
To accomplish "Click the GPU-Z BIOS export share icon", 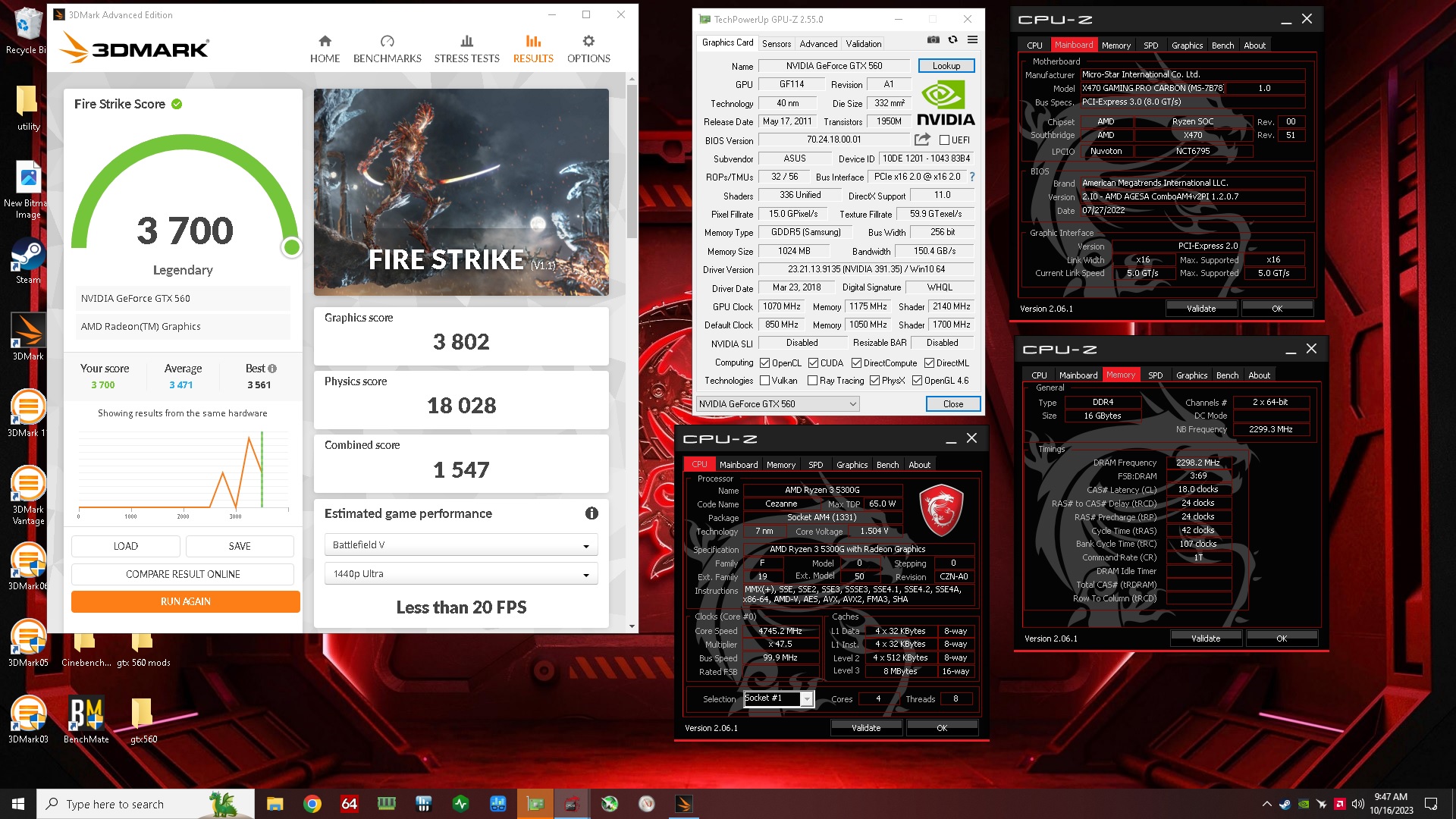I will (x=922, y=140).
